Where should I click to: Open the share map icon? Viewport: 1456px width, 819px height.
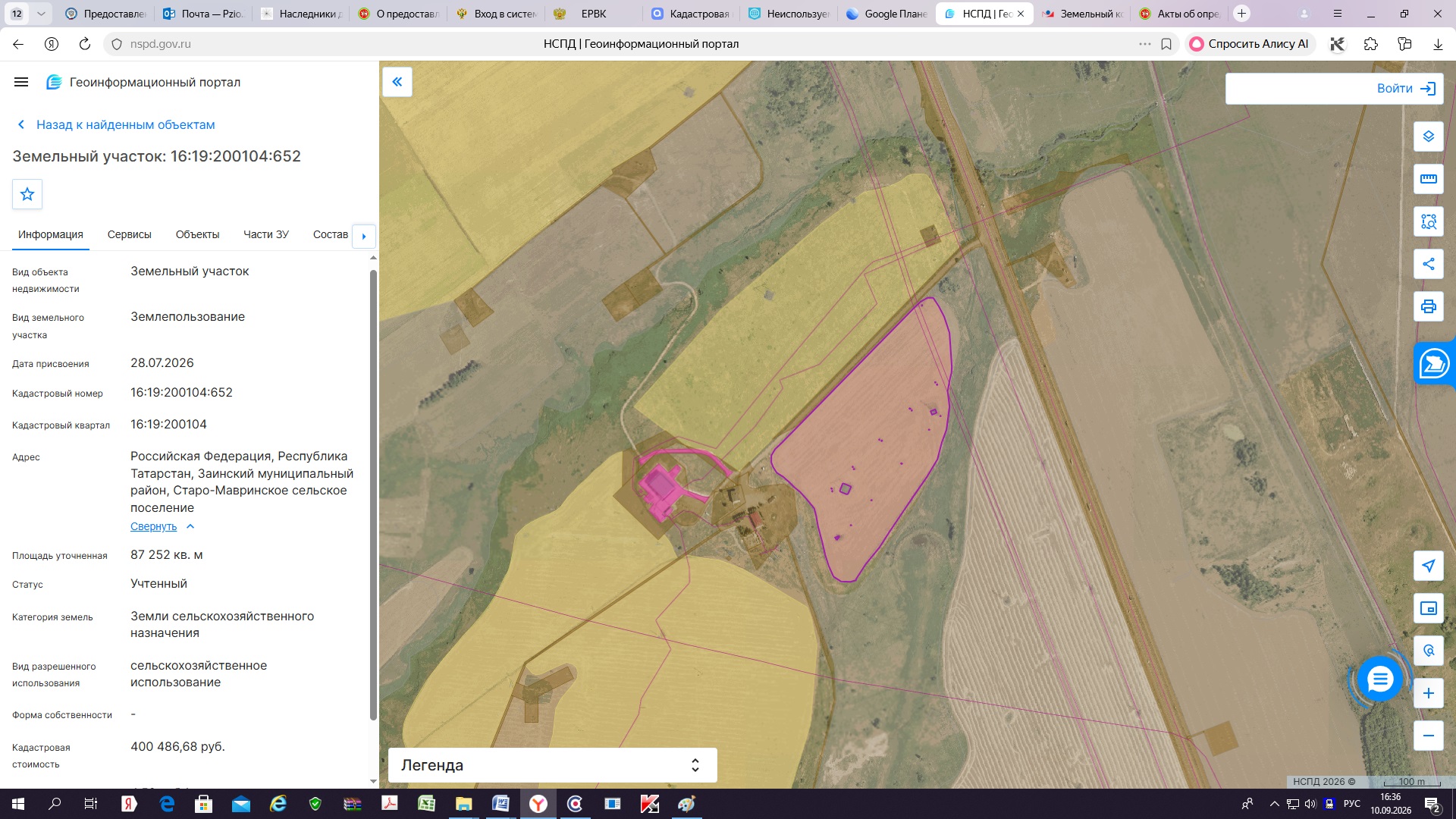tap(1428, 264)
